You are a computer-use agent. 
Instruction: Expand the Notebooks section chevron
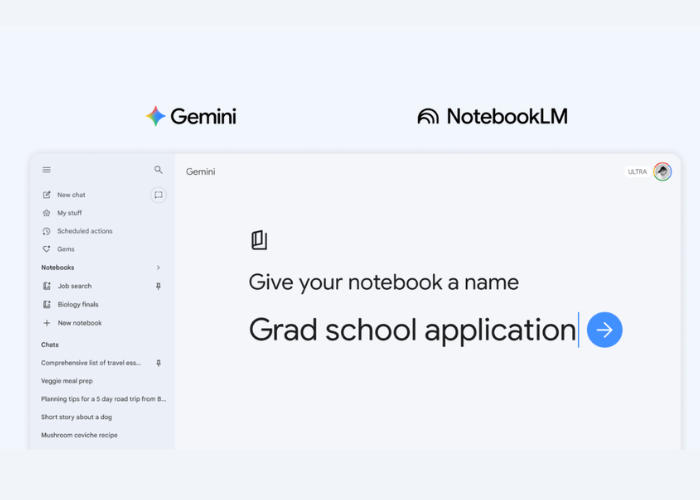158,268
